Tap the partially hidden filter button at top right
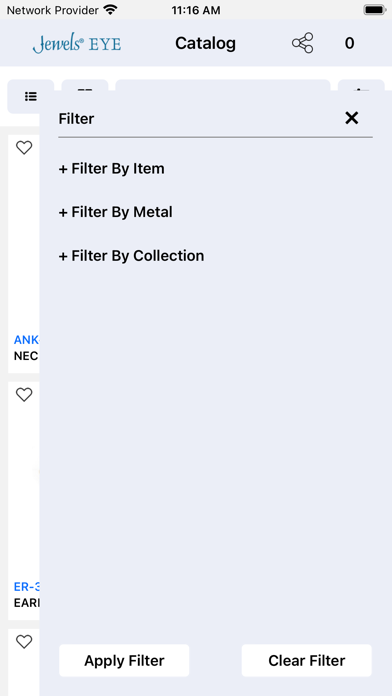392x696 pixels. click(361, 85)
